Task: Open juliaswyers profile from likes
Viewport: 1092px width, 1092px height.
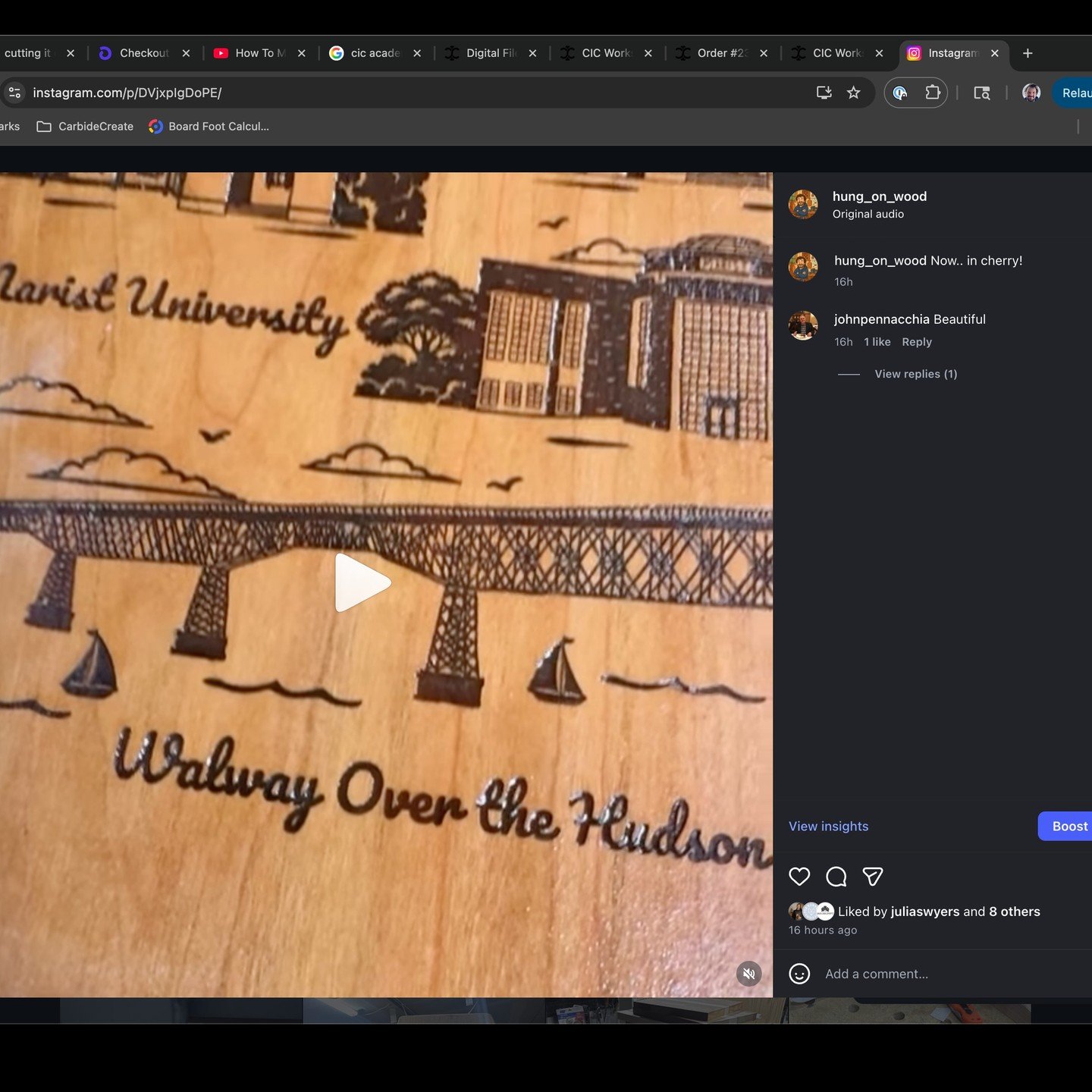Action: click(x=925, y=912)
